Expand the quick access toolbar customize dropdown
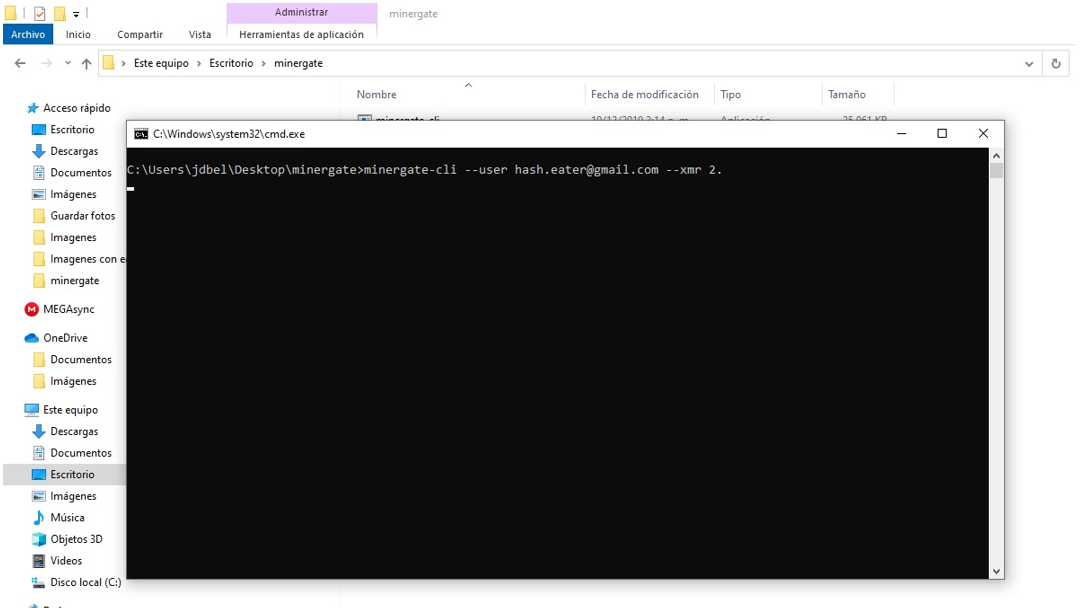The width and height of the screenshot is (1087, 608). [76, 14]
